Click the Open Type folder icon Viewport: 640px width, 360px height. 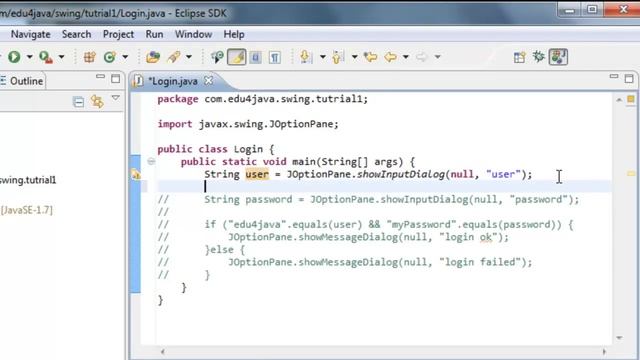click(x=153, y=57)
